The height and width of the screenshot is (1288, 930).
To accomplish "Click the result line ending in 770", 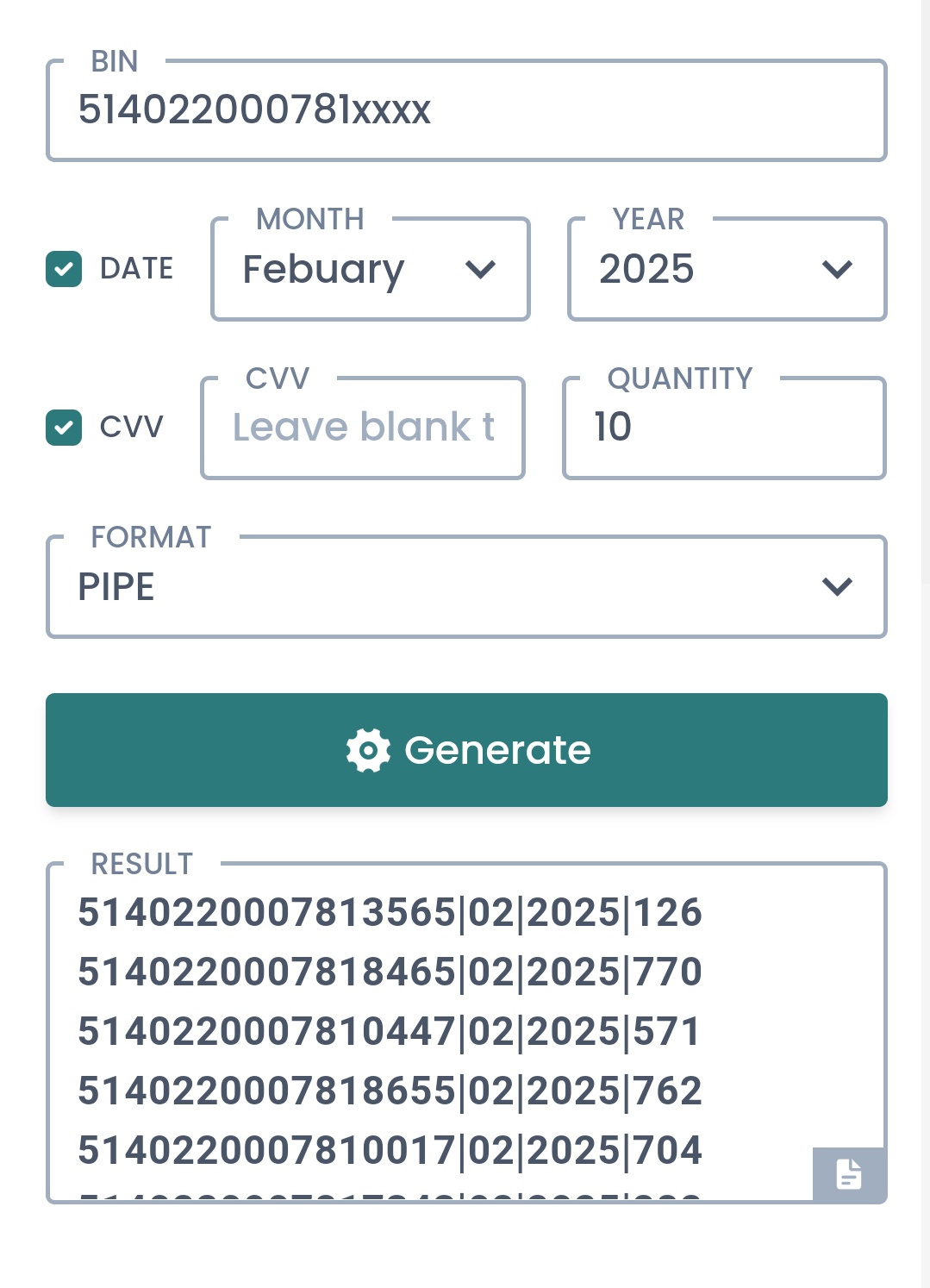I will (x=390, y=972).
